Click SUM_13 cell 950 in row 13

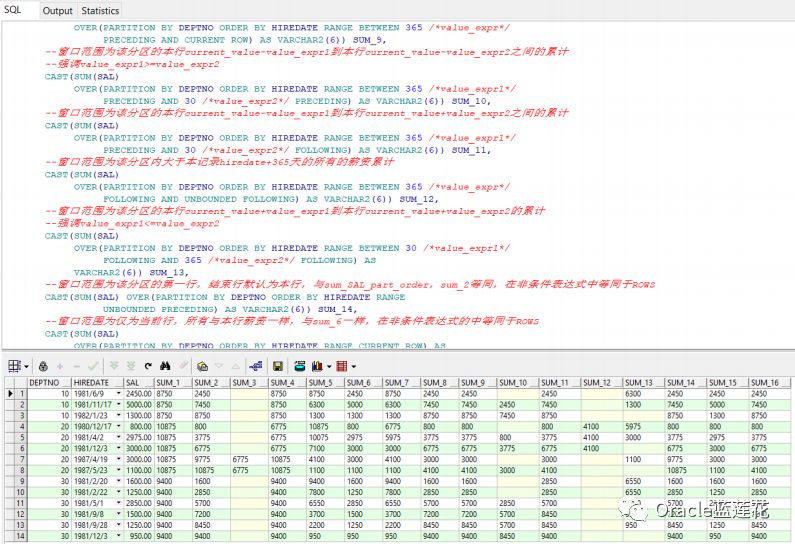[x=643, y=525]
